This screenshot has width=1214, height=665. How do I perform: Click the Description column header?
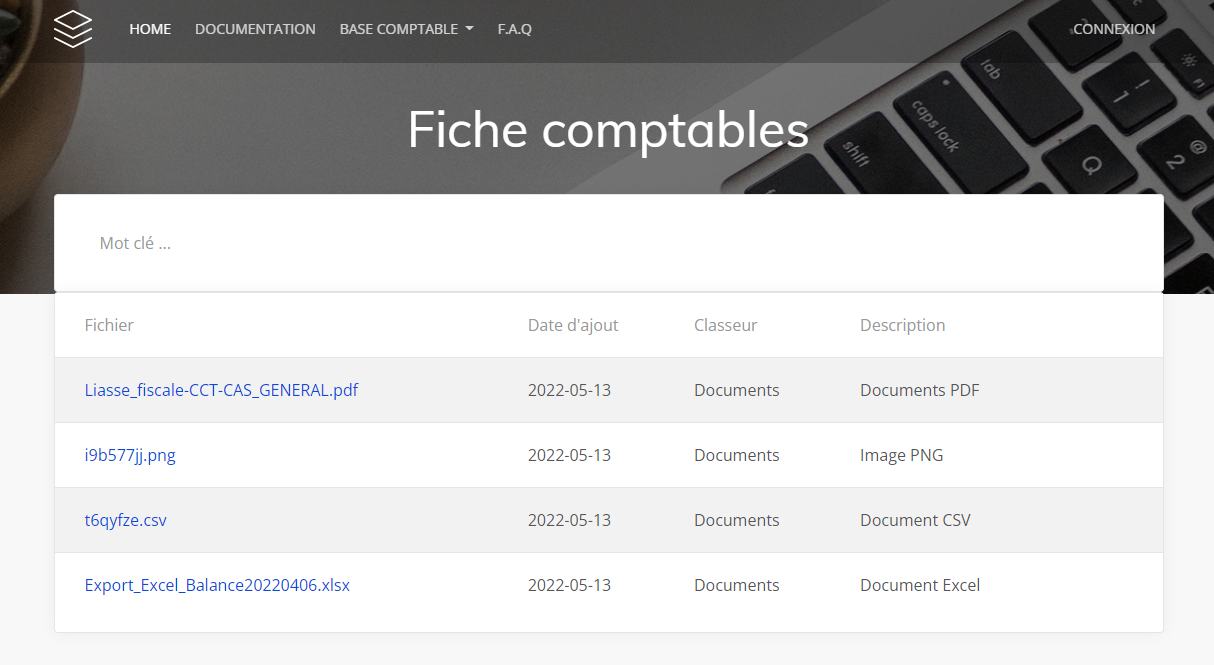click(902, 325)
